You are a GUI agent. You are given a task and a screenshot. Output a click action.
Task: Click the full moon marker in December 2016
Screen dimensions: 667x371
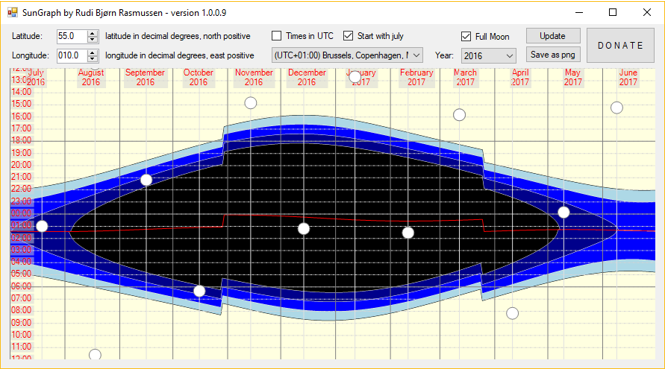tap(303, 229)
